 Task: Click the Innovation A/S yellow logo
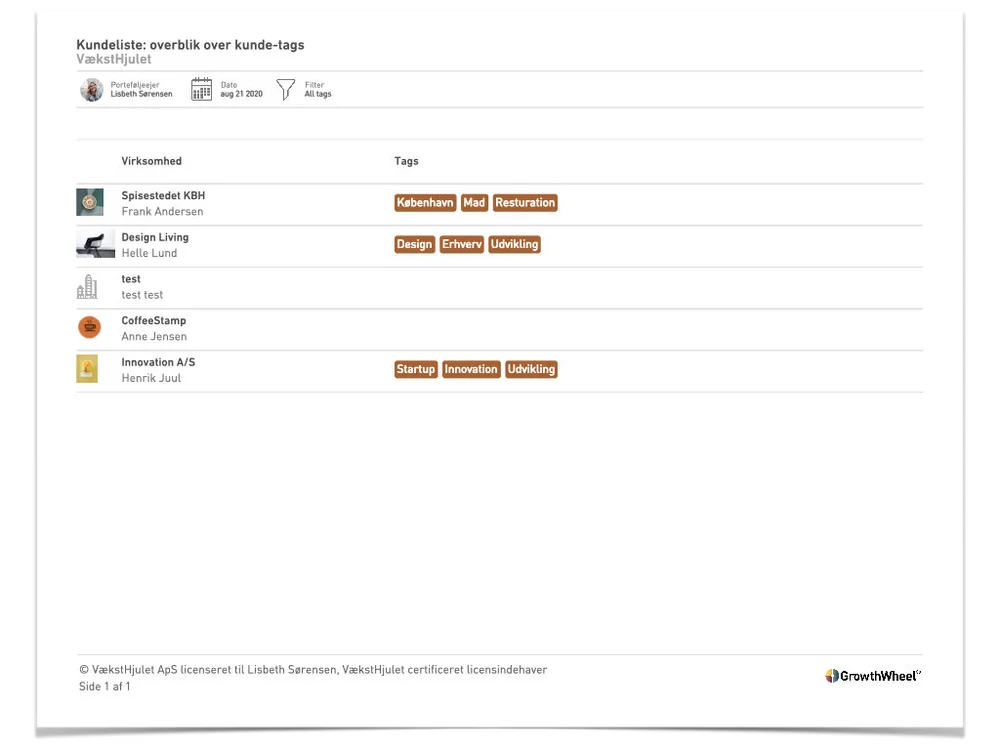click(87, 369)
